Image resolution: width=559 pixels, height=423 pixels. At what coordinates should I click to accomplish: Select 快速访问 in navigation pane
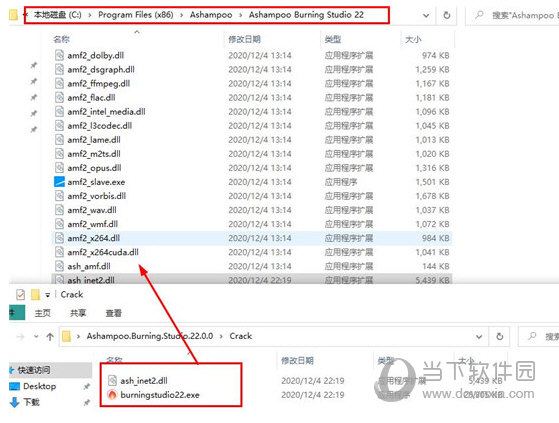(x=34, y=370)
